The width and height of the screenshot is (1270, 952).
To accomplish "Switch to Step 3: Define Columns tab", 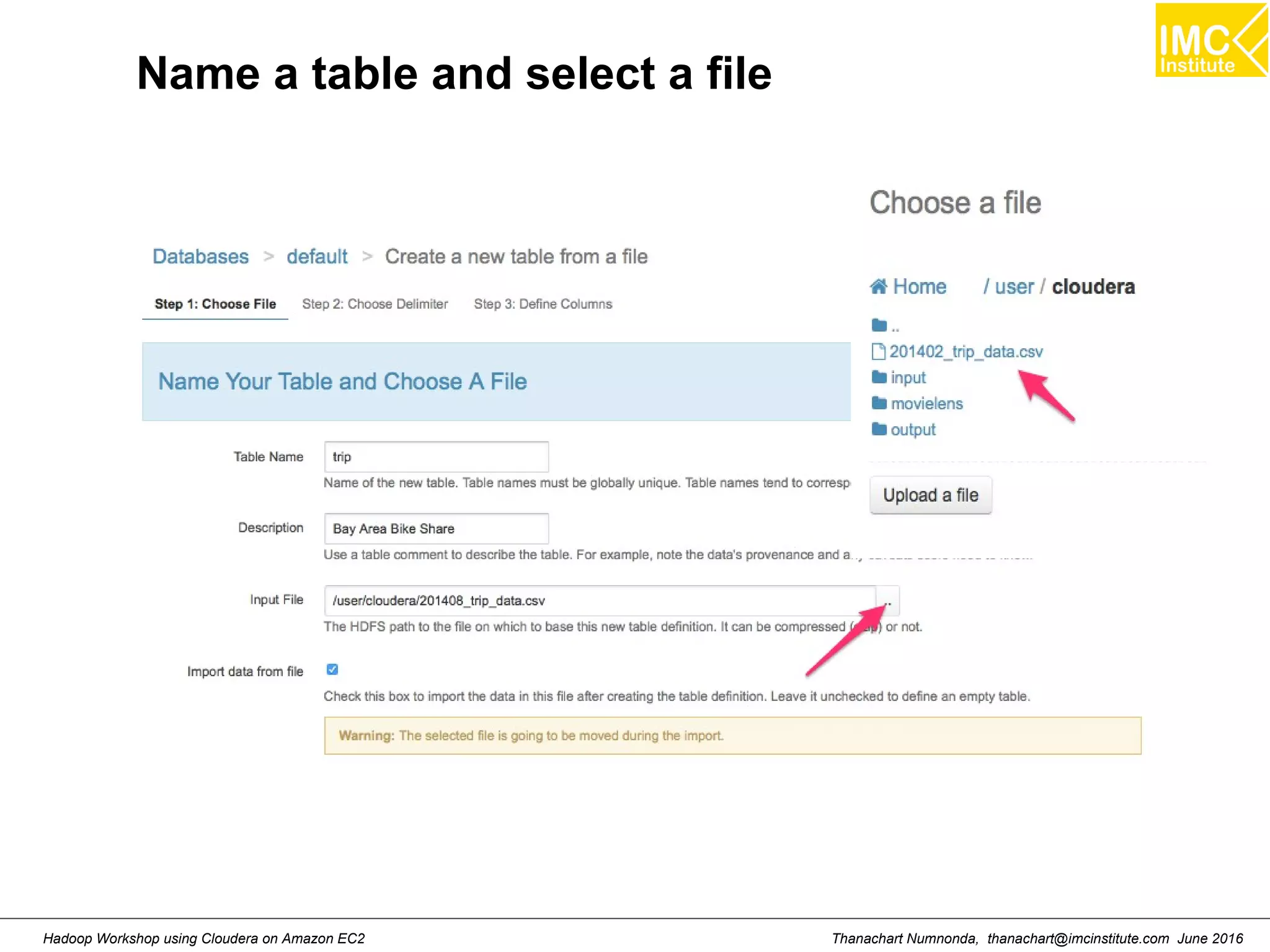I will tap(543, 304).
